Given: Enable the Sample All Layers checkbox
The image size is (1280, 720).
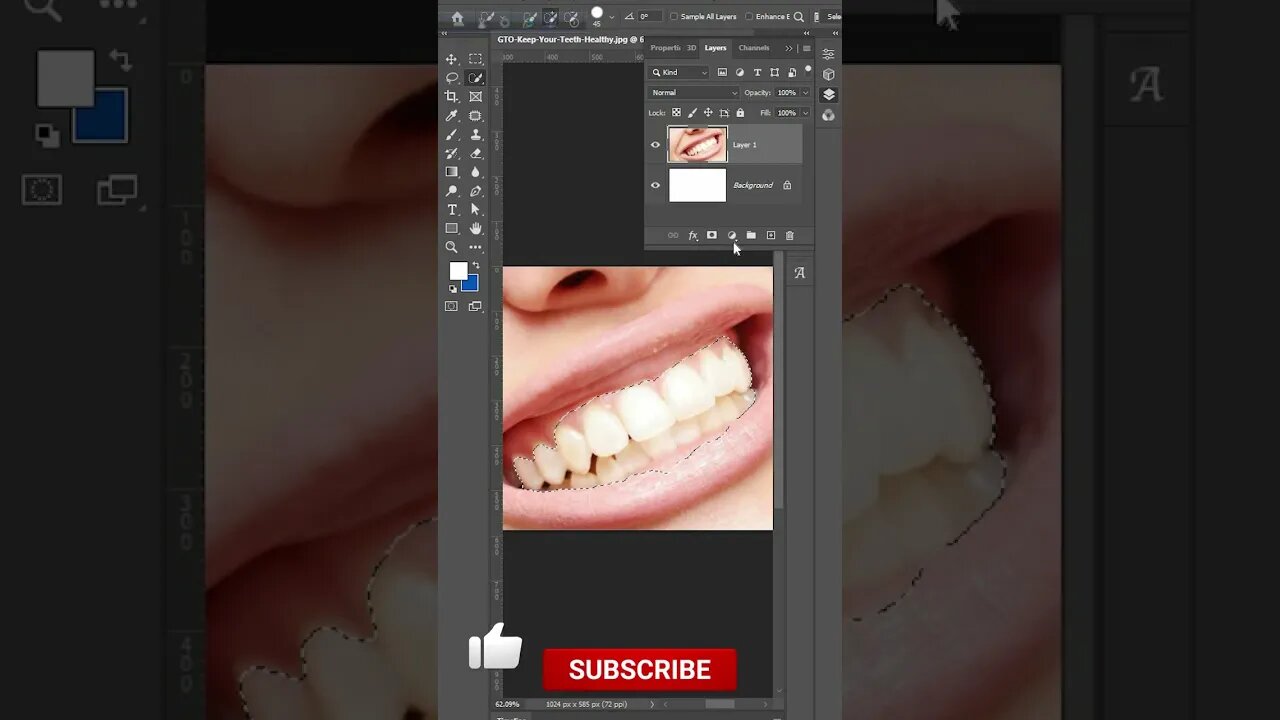Looking at the screenshot, I should tap(673, 17).
